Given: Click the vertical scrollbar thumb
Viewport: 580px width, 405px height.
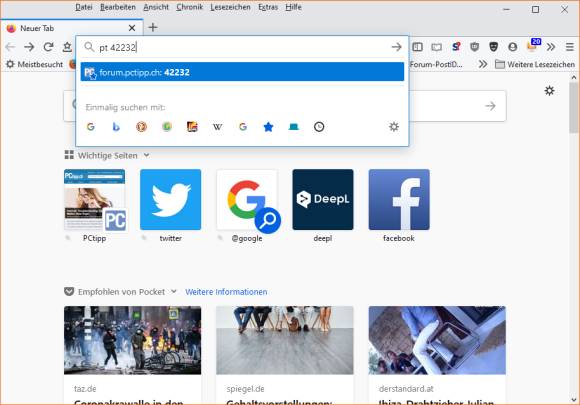Looking at the screenshot, I should (574, 107).
